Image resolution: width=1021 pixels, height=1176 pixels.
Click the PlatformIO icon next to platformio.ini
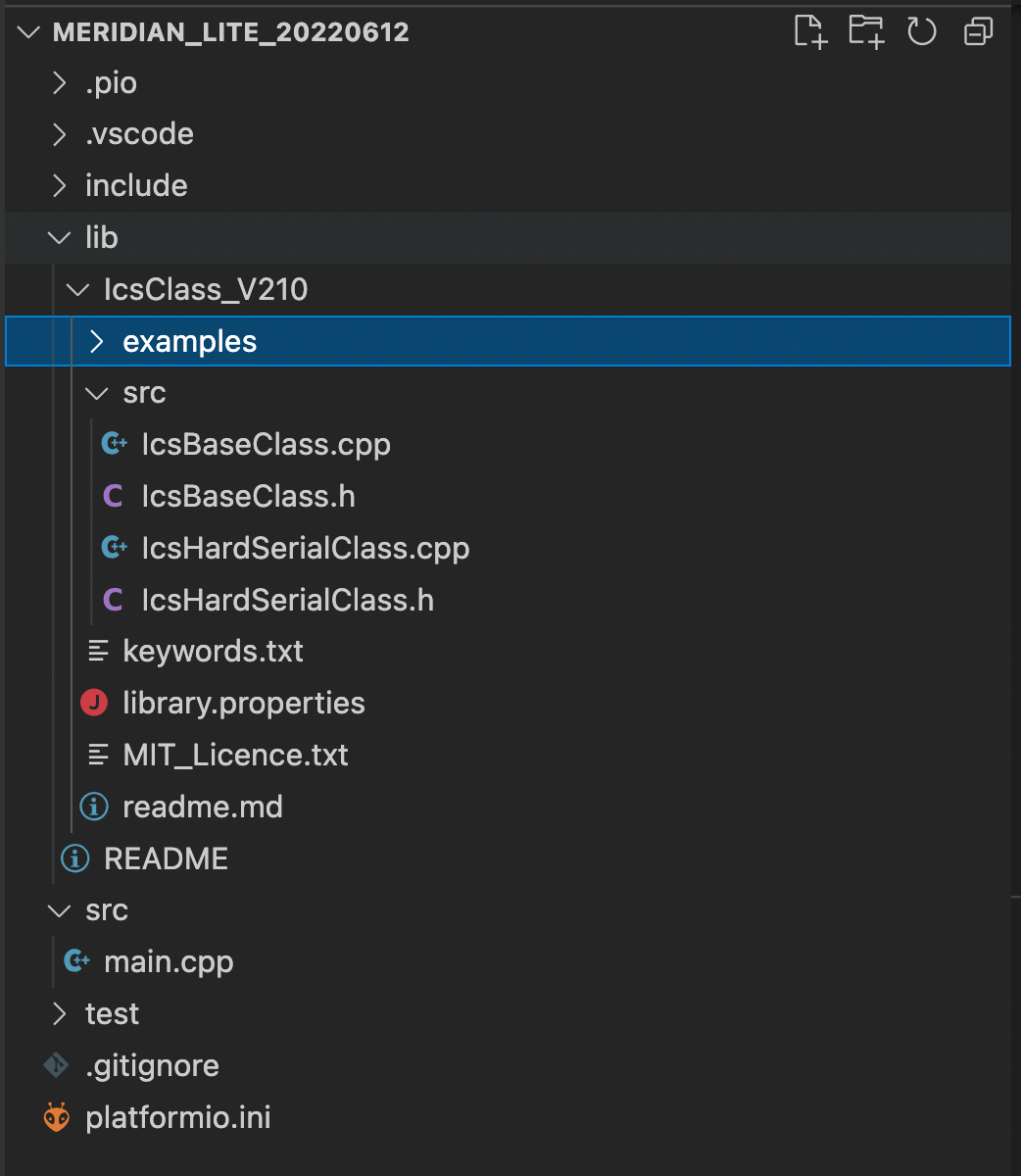pyautogui.click(x=56, y=1116)
